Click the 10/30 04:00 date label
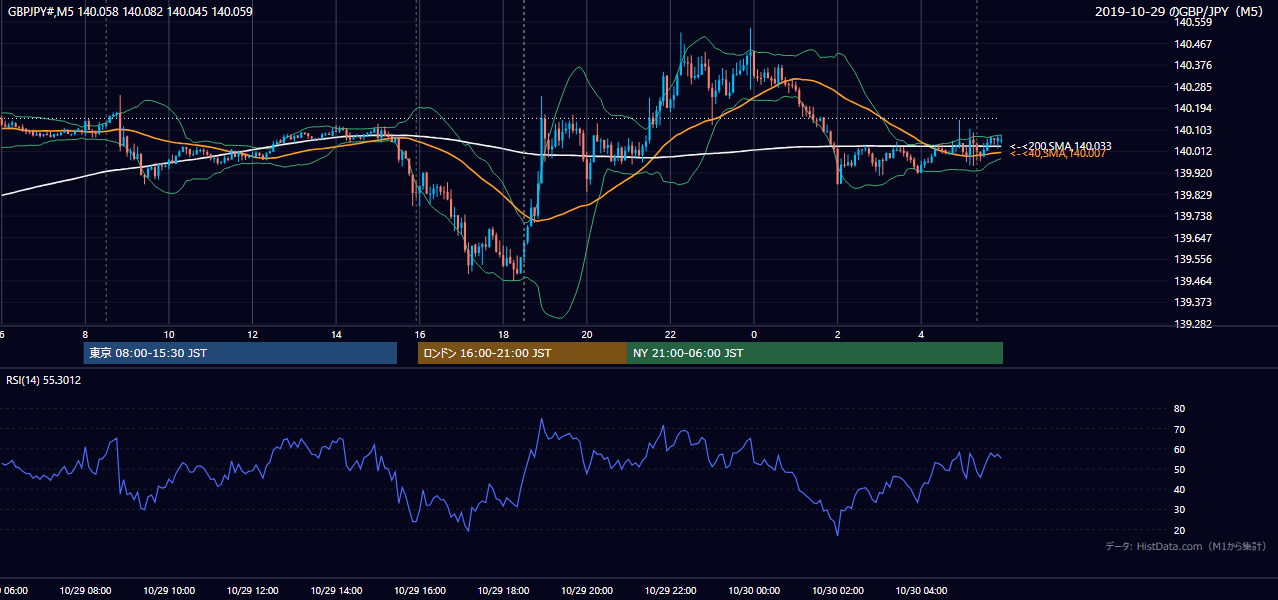 coord(922,591)
